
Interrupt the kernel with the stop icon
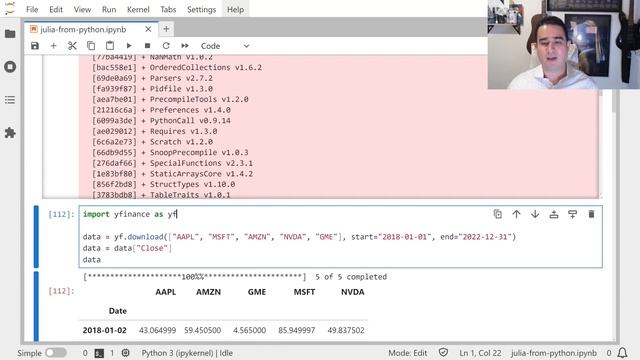(x=147, y=46)
